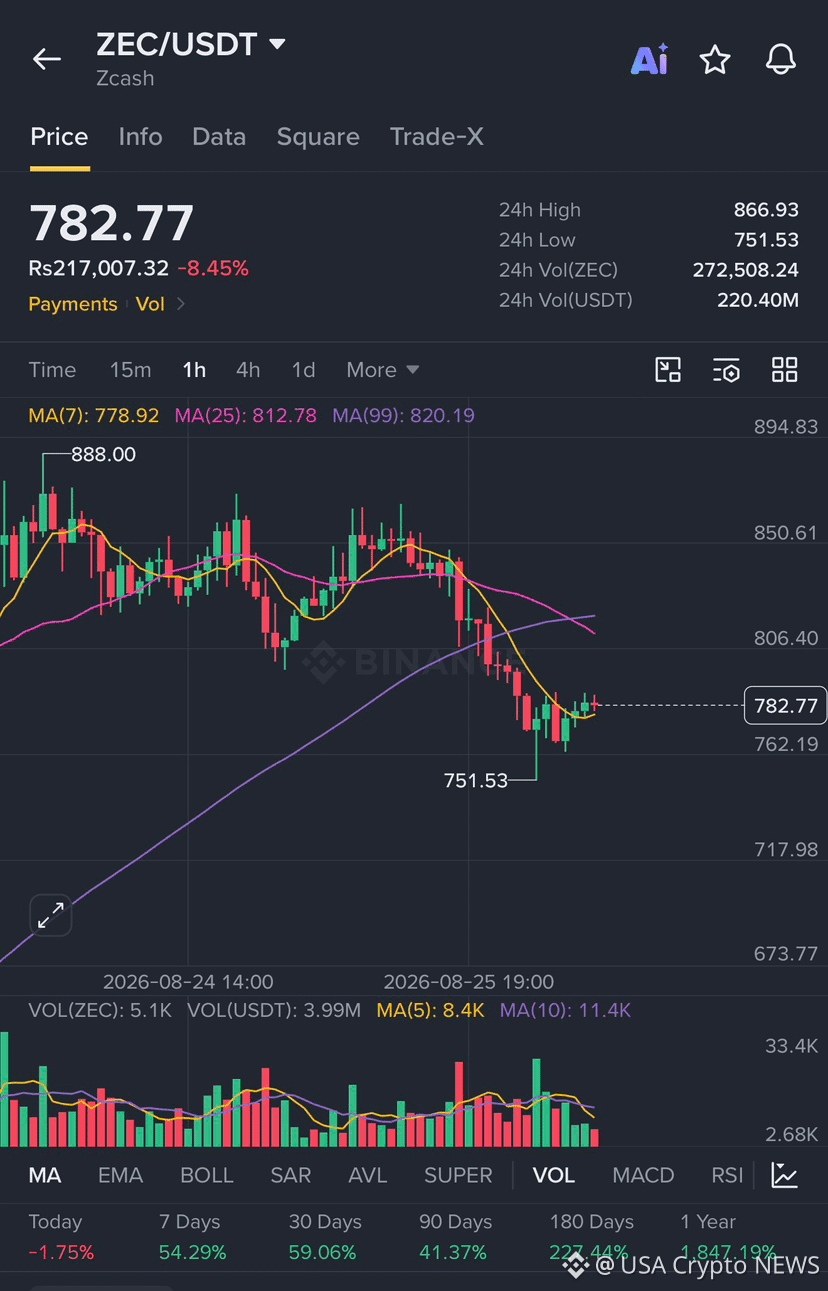Toggle the SUPER indicator
This screenshot has width=828, height=1291.
458,1175
